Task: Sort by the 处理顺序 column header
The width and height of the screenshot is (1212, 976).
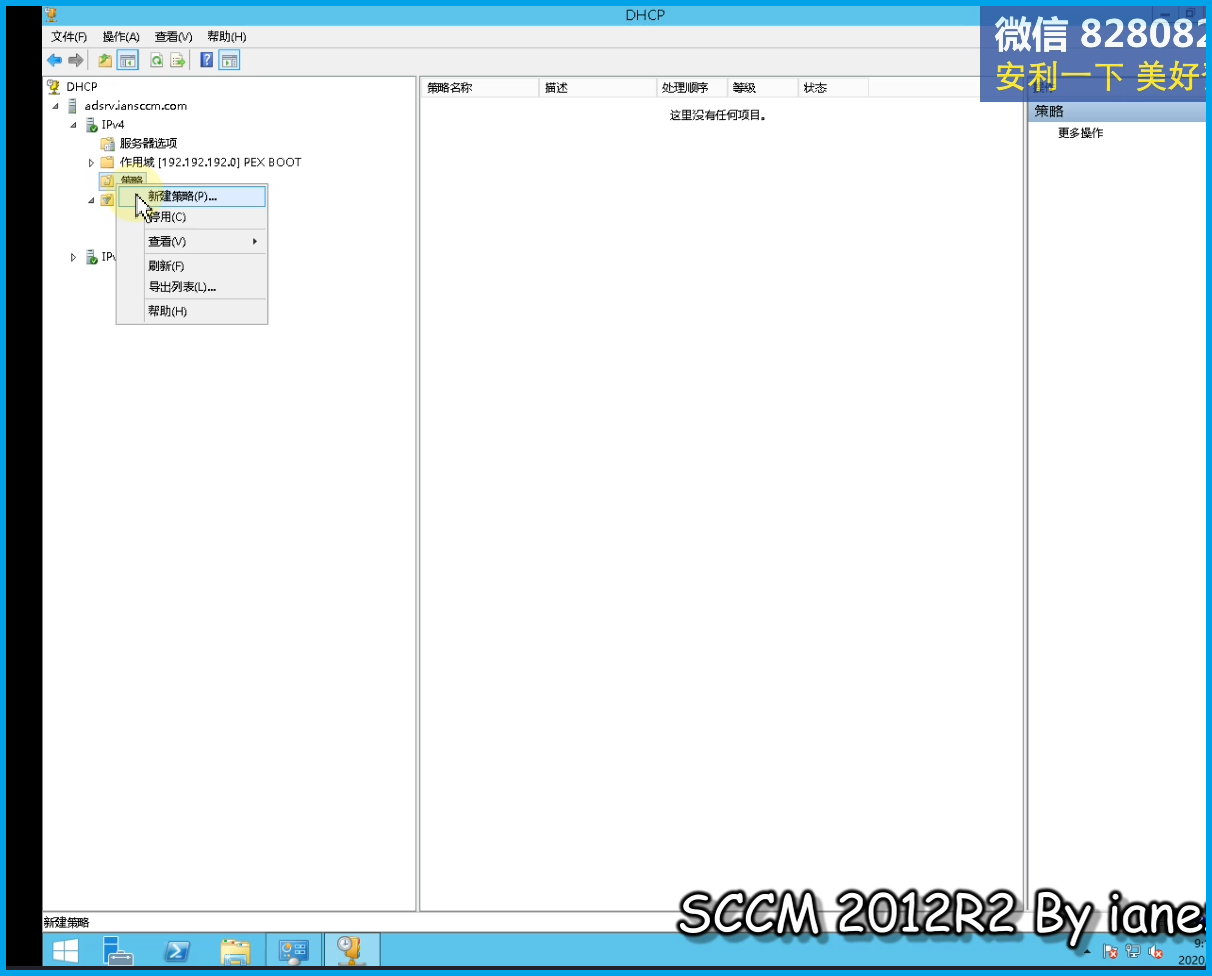Action: point(691,88)
